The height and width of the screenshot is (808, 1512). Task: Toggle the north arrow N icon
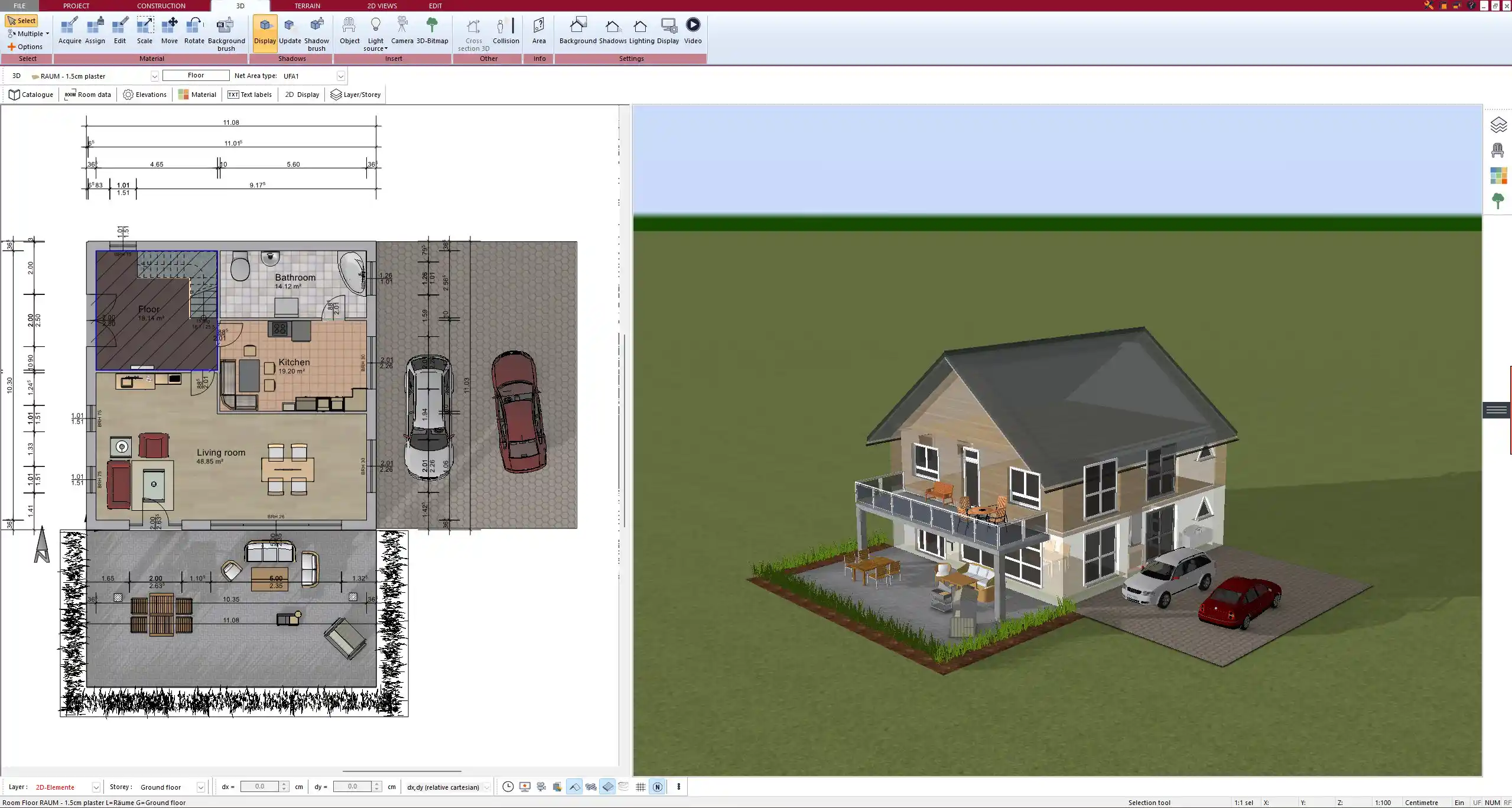(657, 787)
